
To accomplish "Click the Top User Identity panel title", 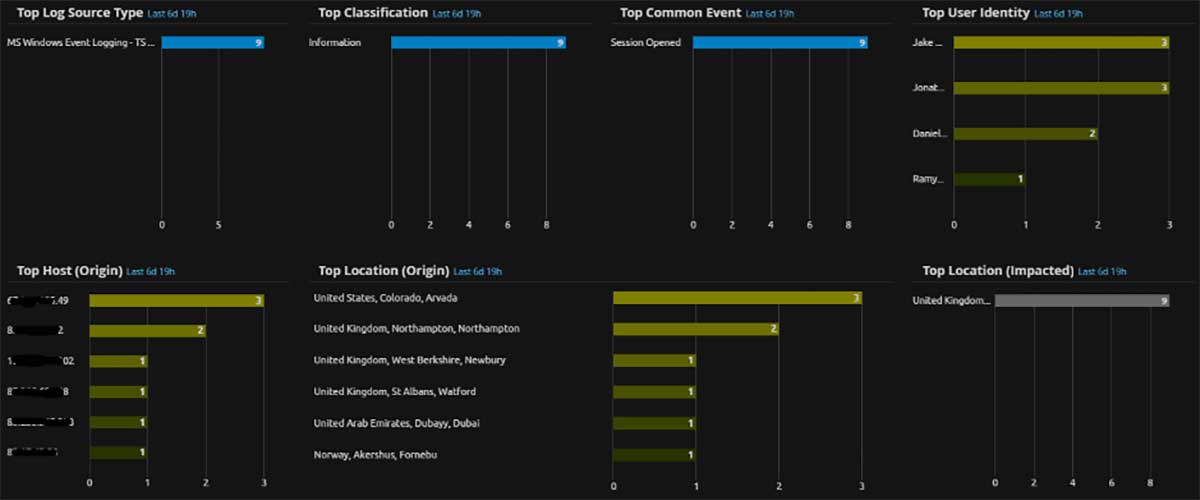I will point(975,14).
